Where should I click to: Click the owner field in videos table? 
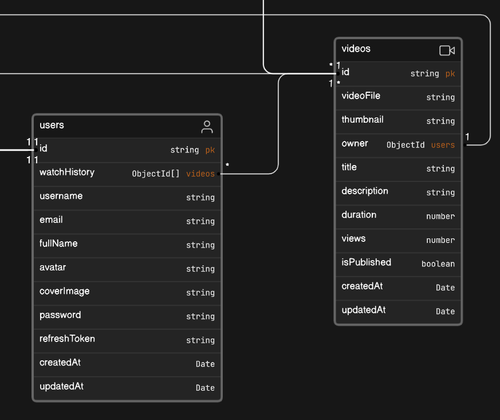click(x=398, y=145)
